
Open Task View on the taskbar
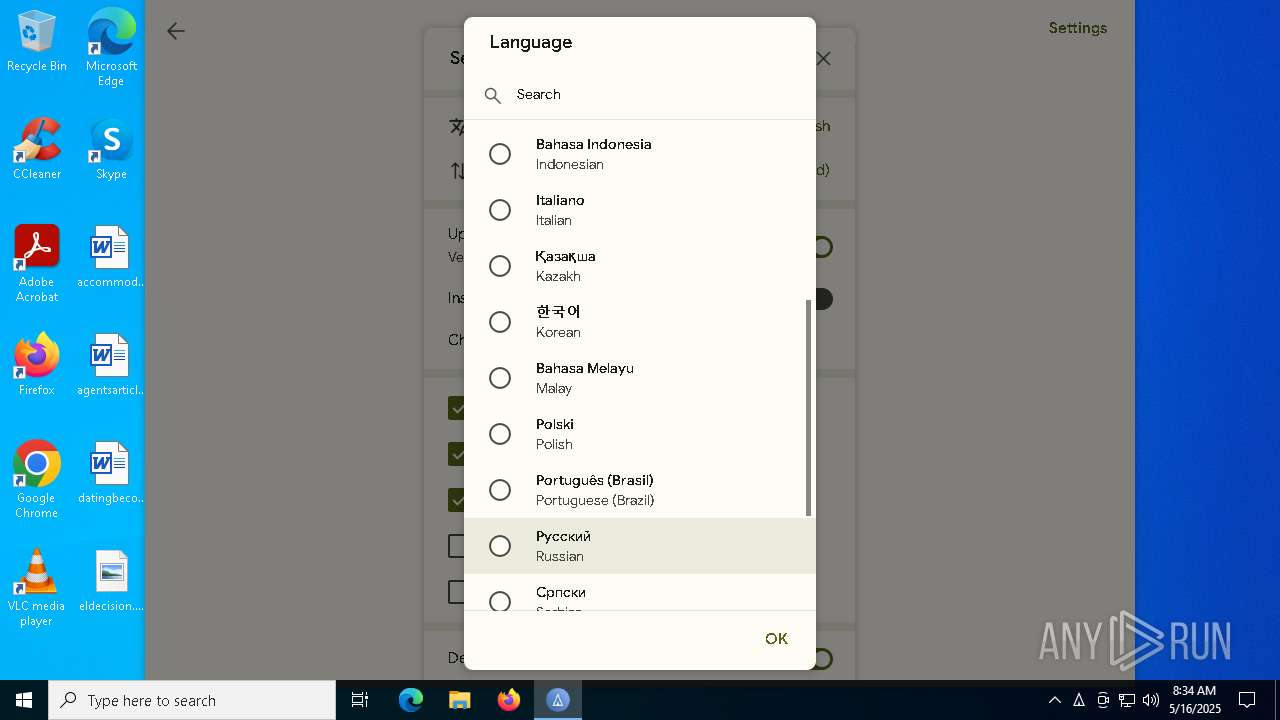coord(360,700)
